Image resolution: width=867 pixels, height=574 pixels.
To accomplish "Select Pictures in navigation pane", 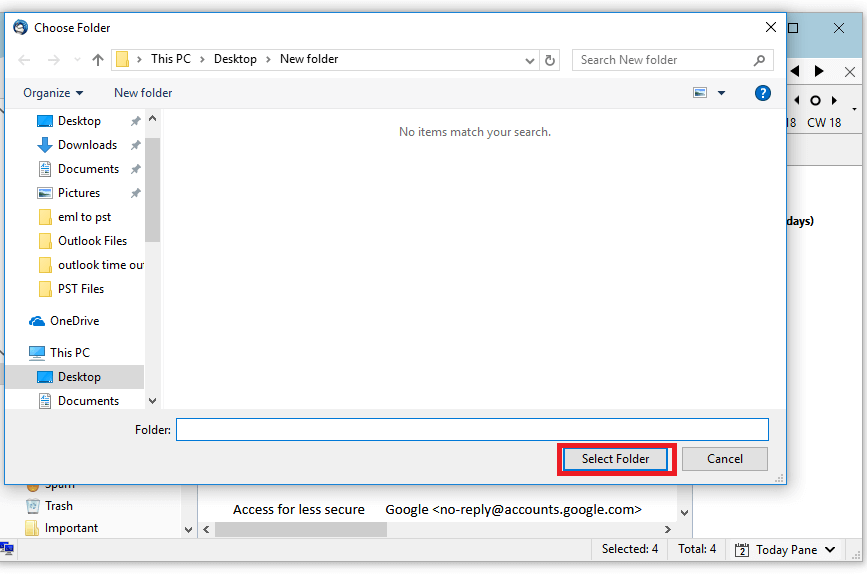I will pos(79,193).
